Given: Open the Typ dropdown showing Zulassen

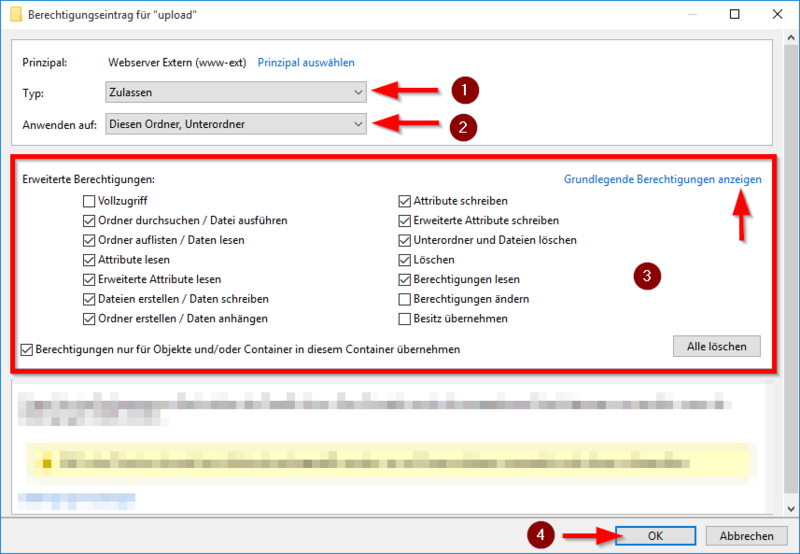Looking at the screenshot, I should tap(236, 92).
